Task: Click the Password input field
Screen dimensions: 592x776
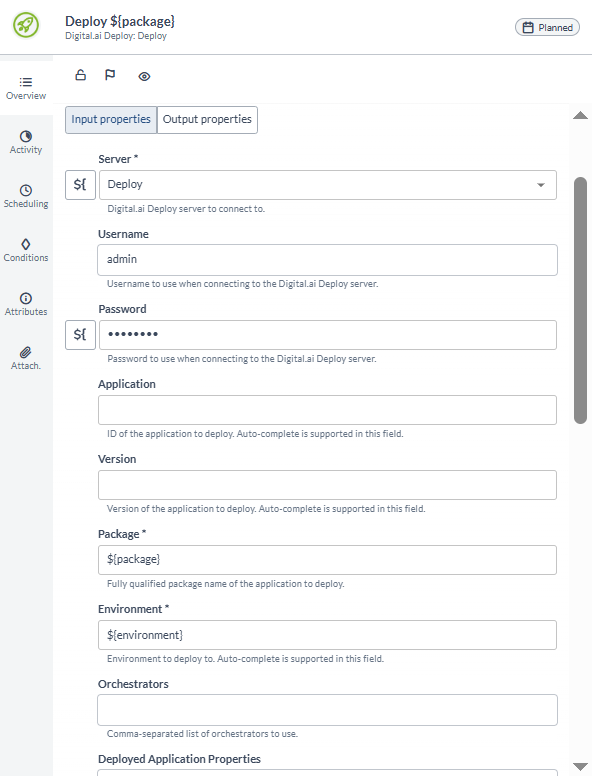Action: click(328, 335)
